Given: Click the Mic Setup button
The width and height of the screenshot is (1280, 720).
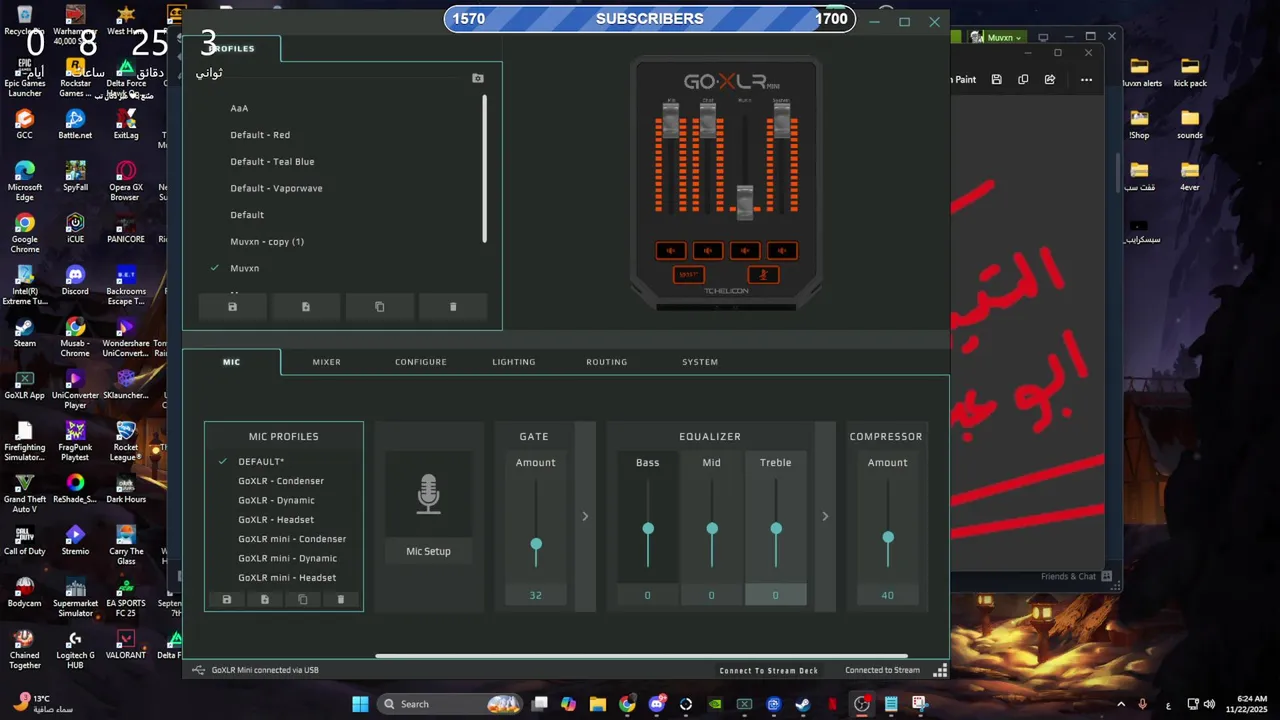Looking at the screenshot, I should (x=428, y=551).
